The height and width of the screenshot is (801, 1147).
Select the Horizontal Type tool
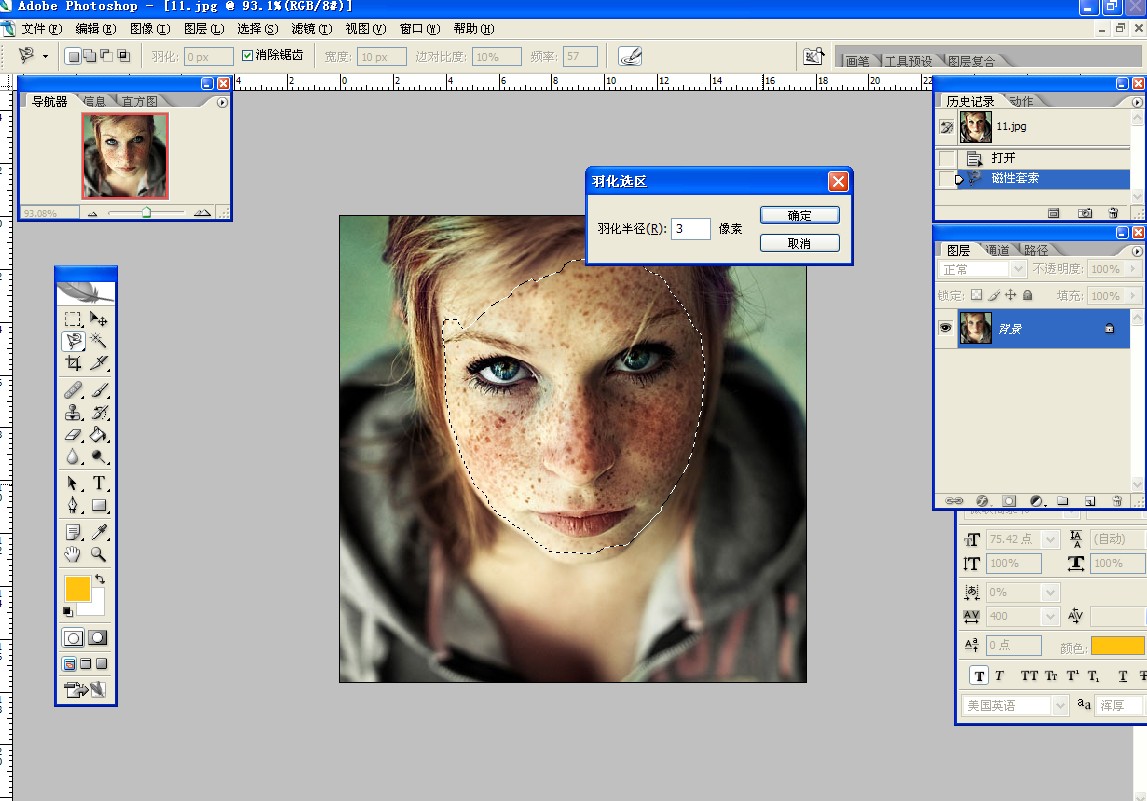coord(99,484)
